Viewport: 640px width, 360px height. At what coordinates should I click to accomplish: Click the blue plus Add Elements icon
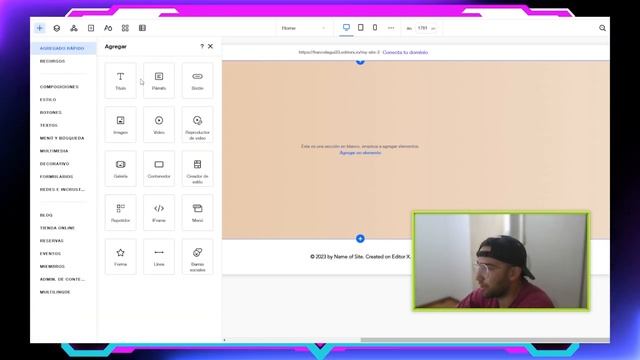coord(40,28)
